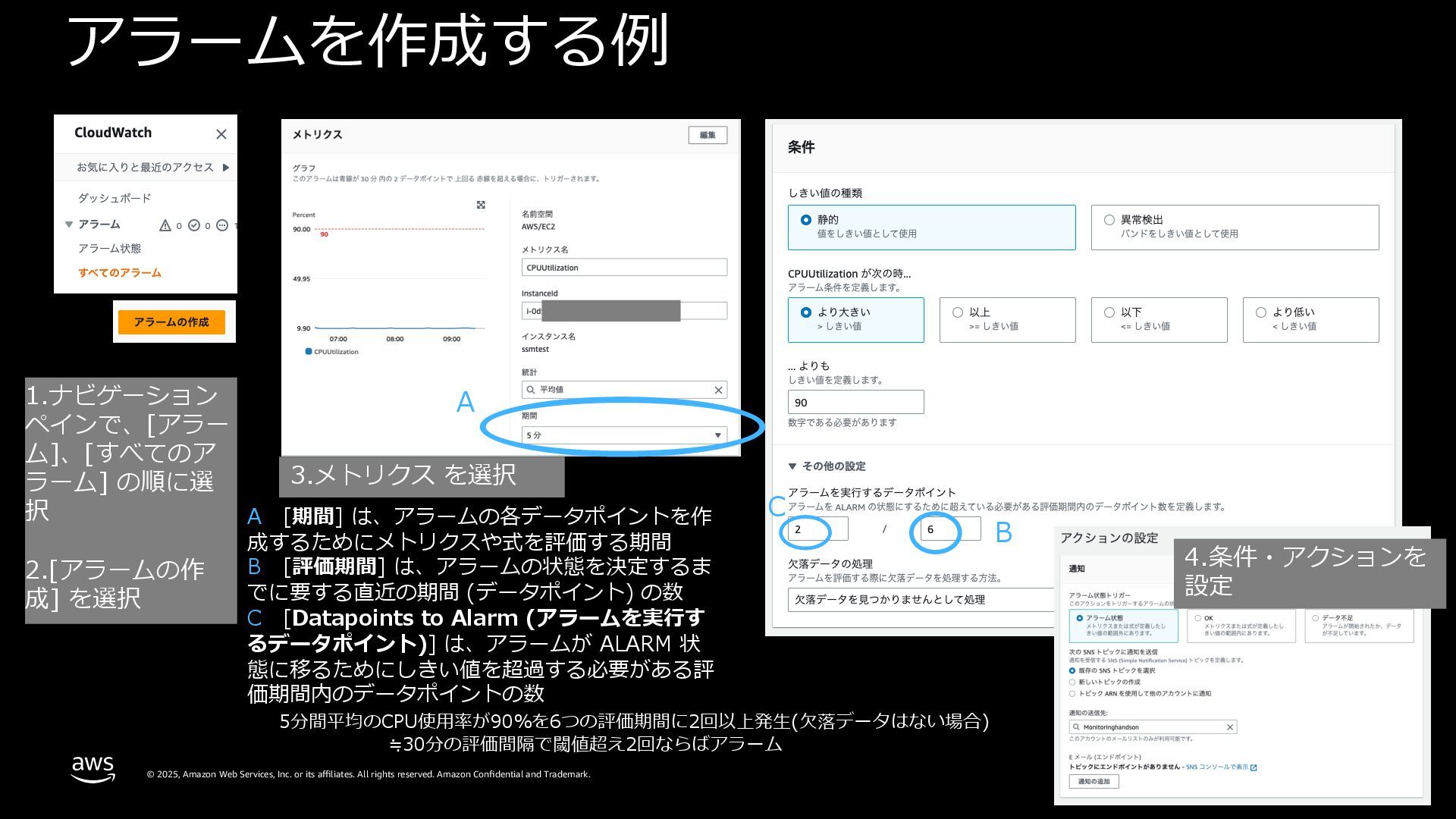Click the CPUUtilization blue legend swatch
This screenshot has height=819, width=1456.
(308, 352)
